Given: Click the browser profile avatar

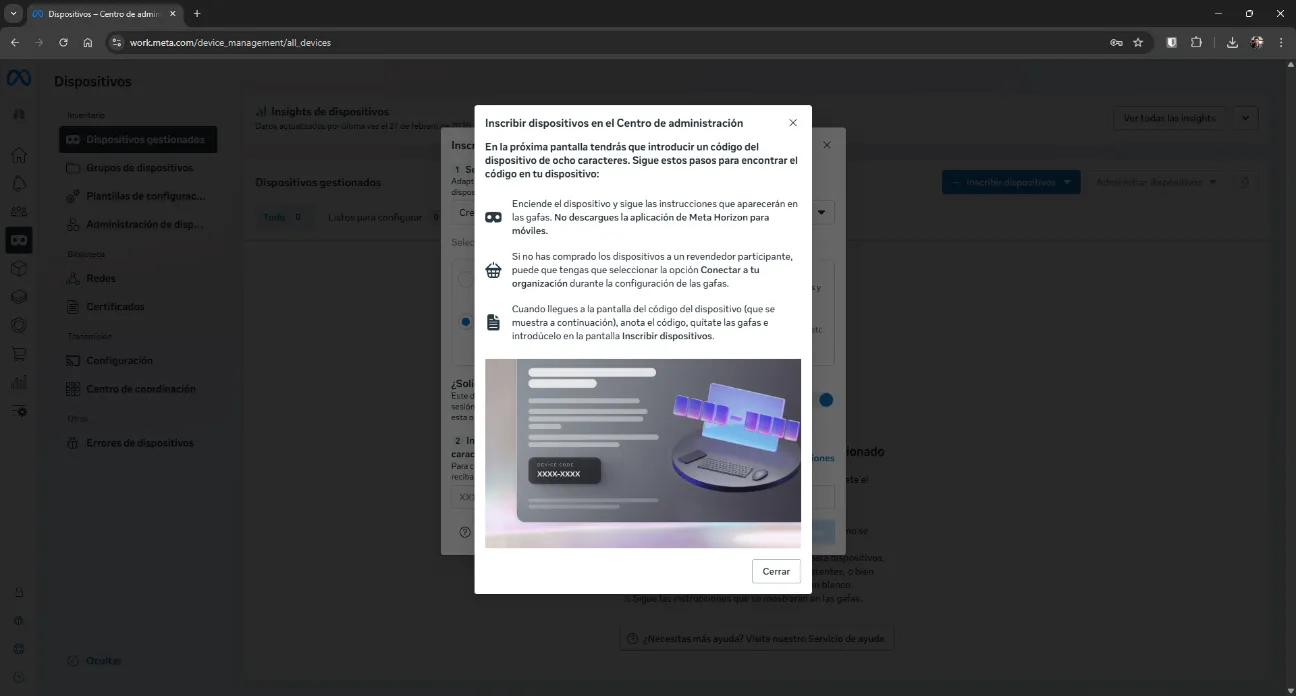Looking at the screenshot, I should pyautogui.click(x=1257, y=43).
